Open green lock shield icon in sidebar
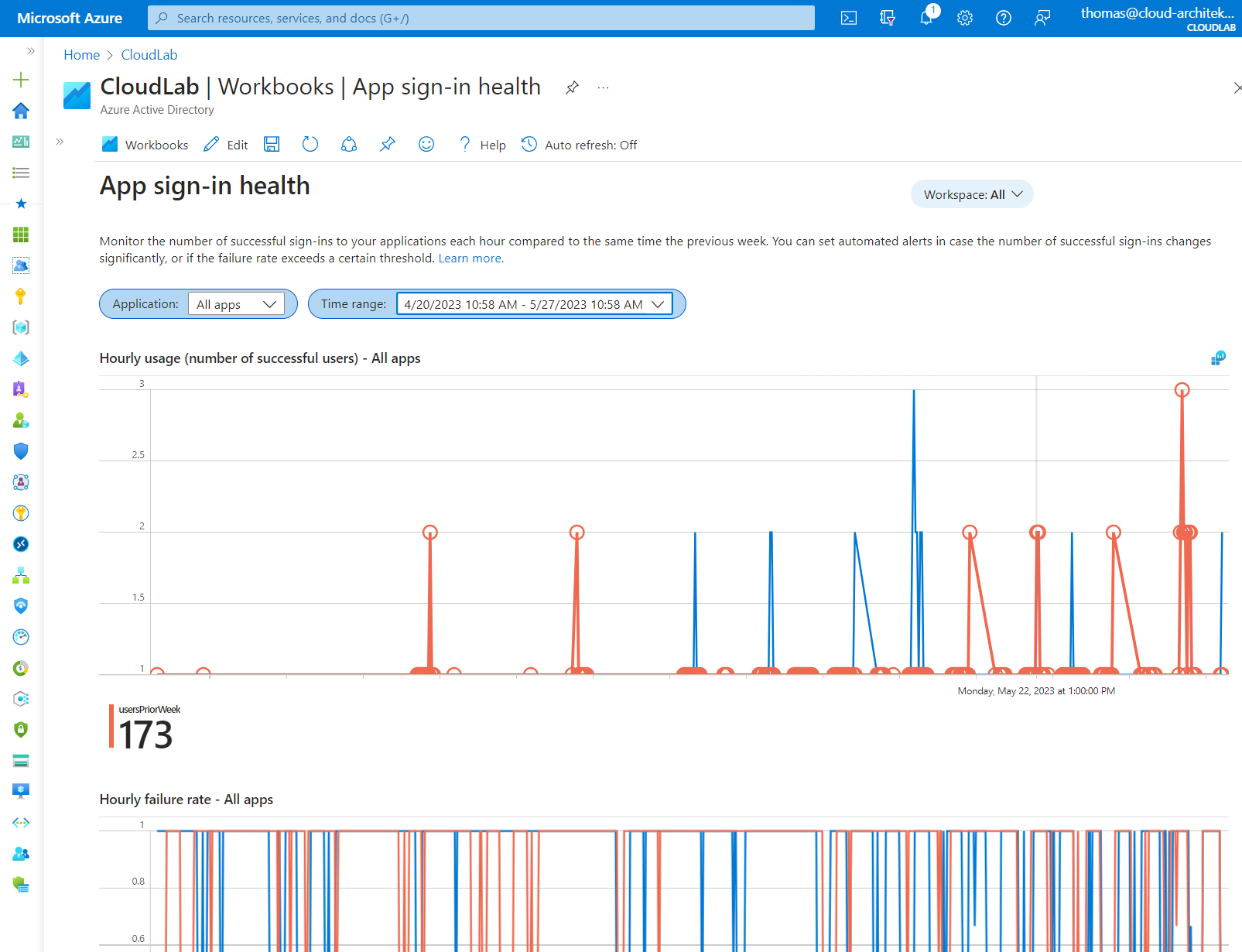Viewport: 1242px width, 952px height. pos(21,730)
